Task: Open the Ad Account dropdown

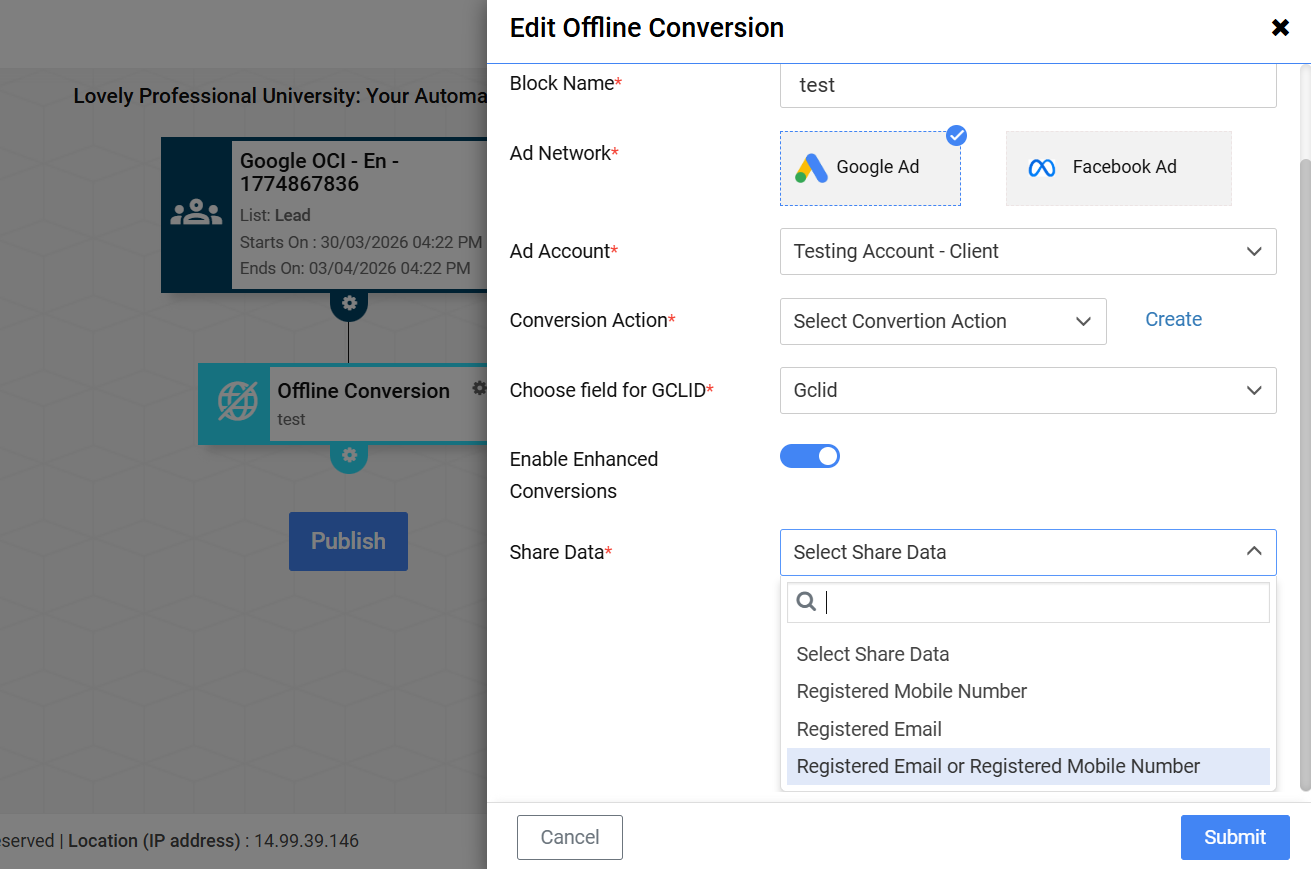Action: click(x=1027, y=251)
